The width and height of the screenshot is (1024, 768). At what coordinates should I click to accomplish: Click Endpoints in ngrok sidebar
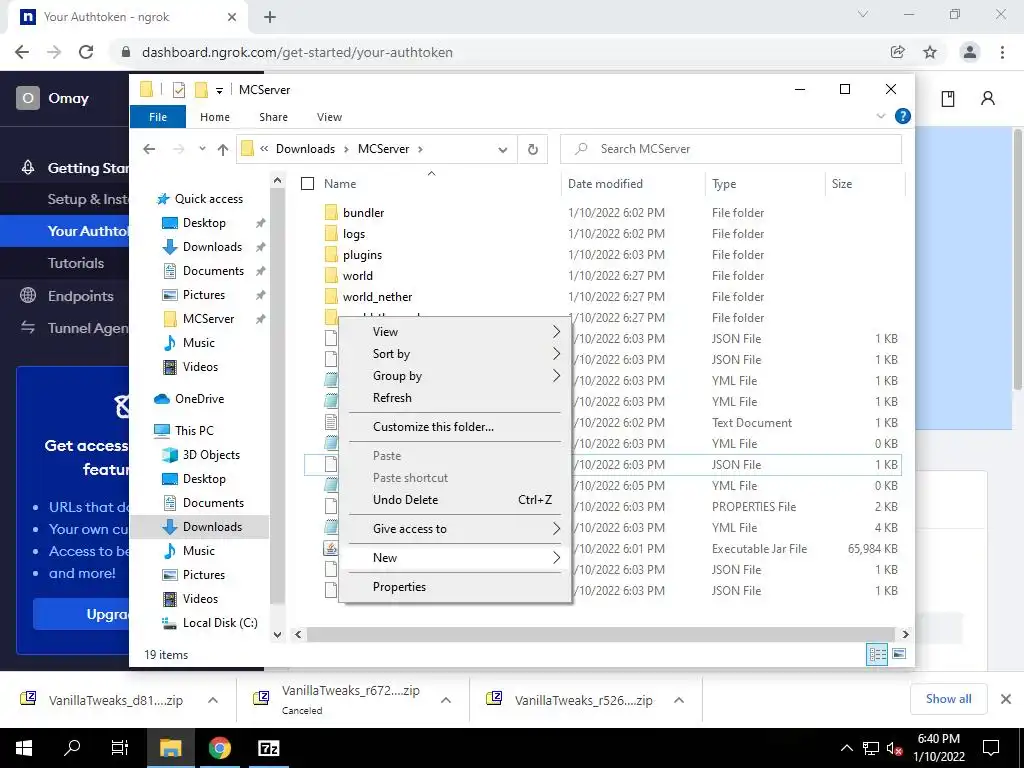[x=80, y=296]
